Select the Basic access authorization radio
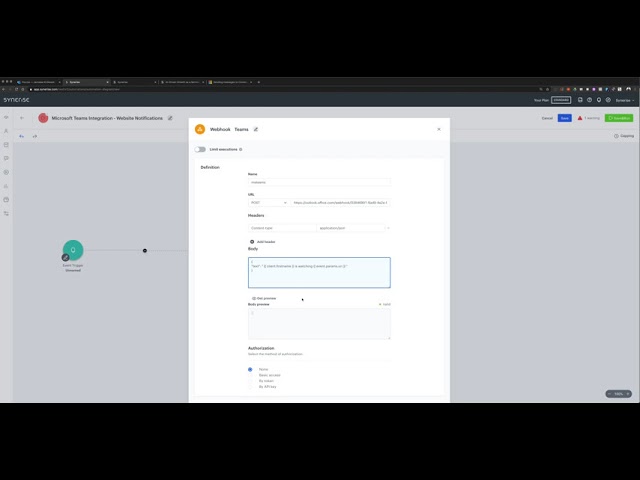 coord(250,375)
